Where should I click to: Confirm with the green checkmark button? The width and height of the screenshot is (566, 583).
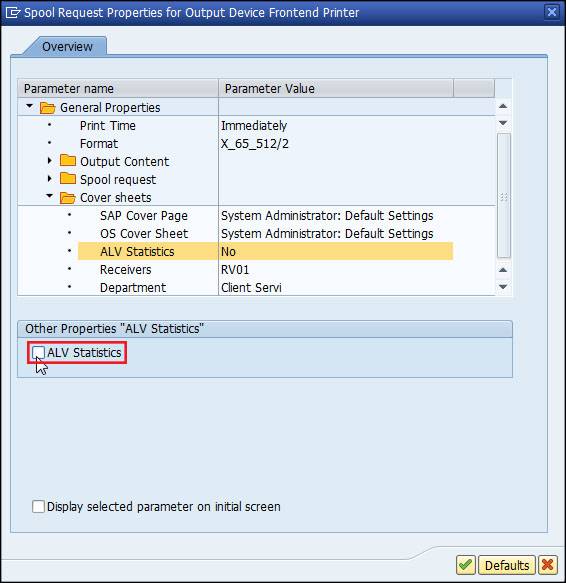coord(466,565)
